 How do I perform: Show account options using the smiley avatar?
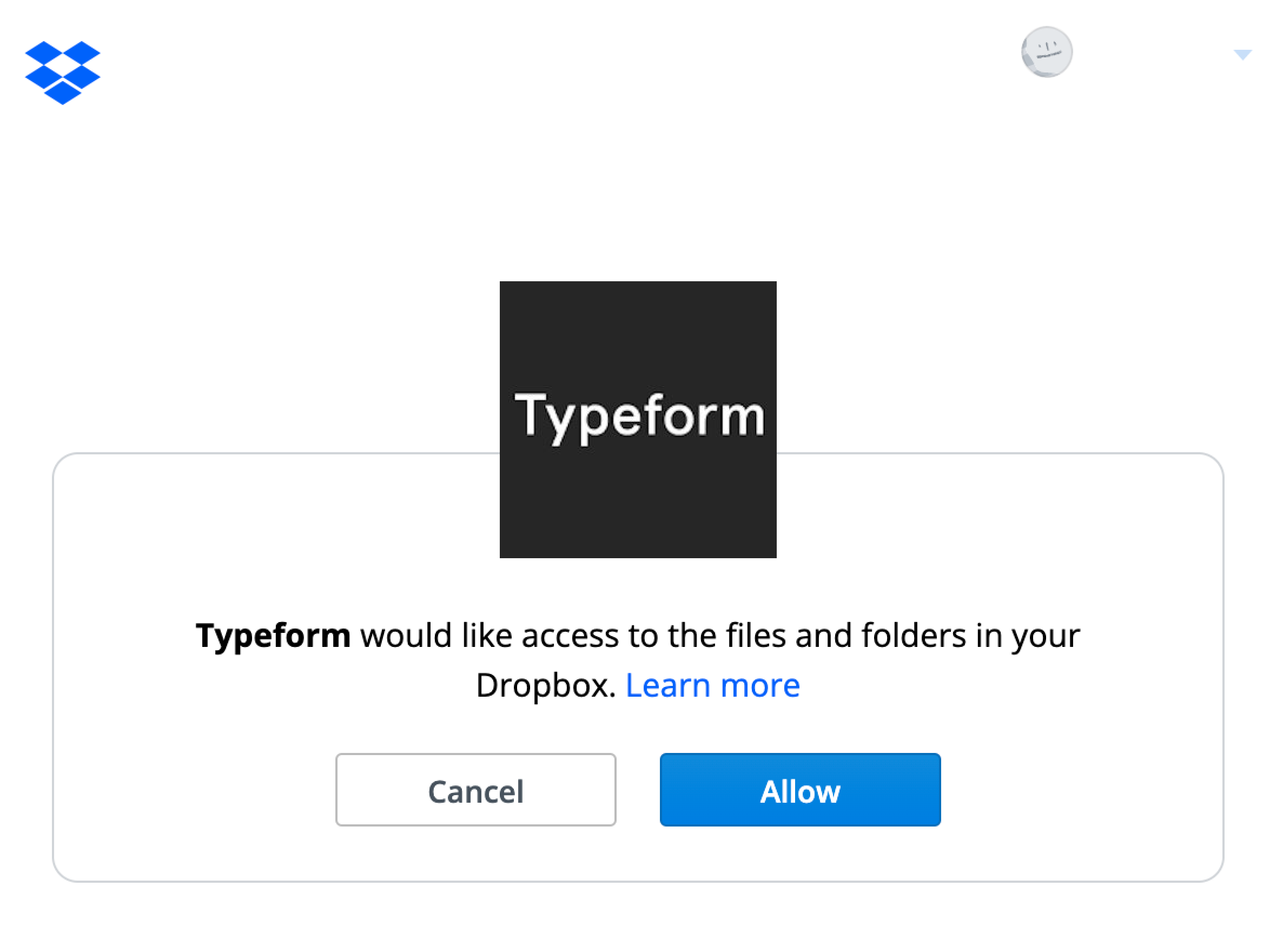(1047, 52)
